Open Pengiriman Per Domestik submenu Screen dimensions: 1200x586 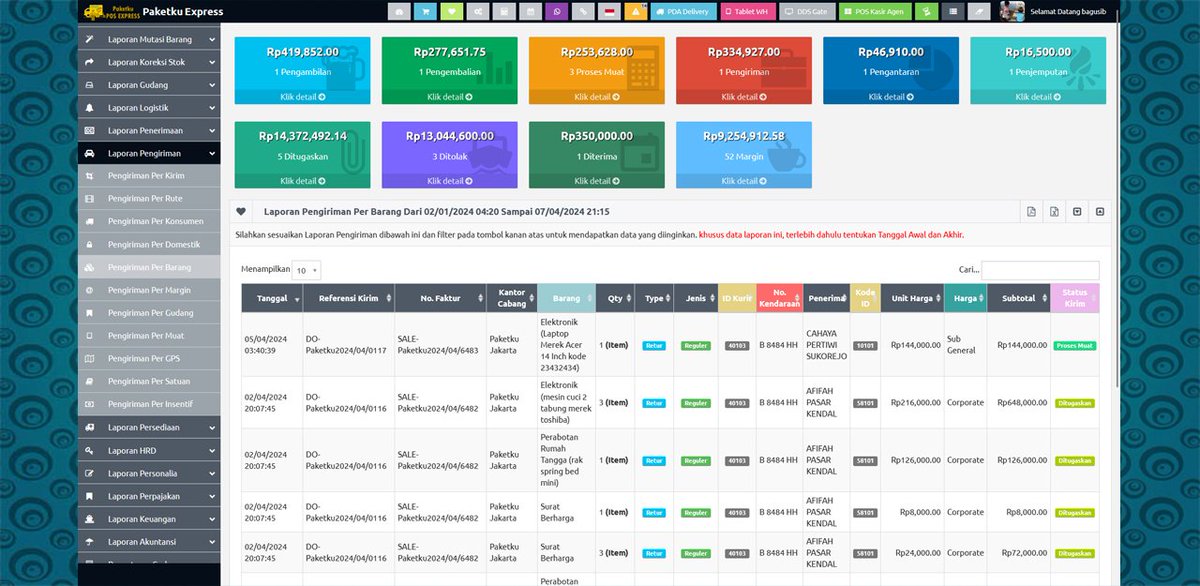149,245
